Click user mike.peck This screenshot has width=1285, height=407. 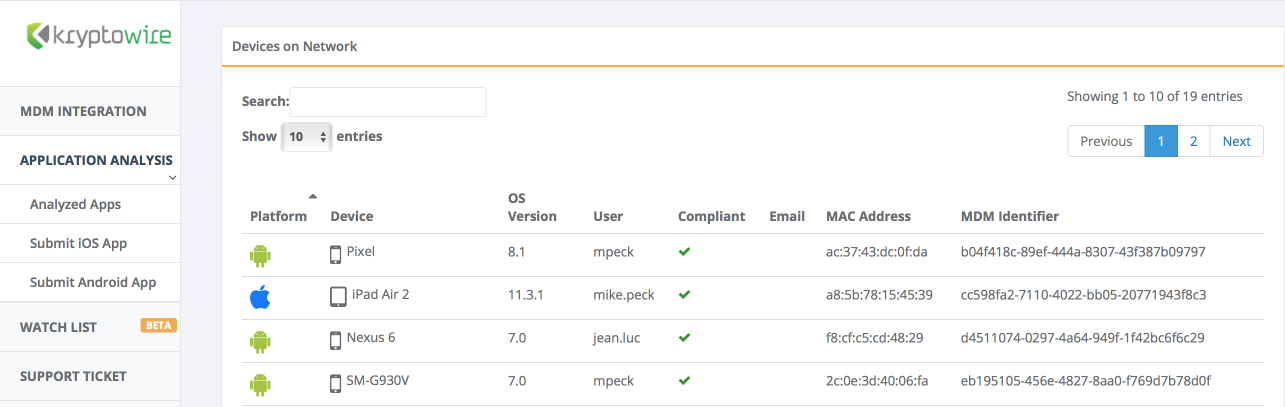click(622, 295)
